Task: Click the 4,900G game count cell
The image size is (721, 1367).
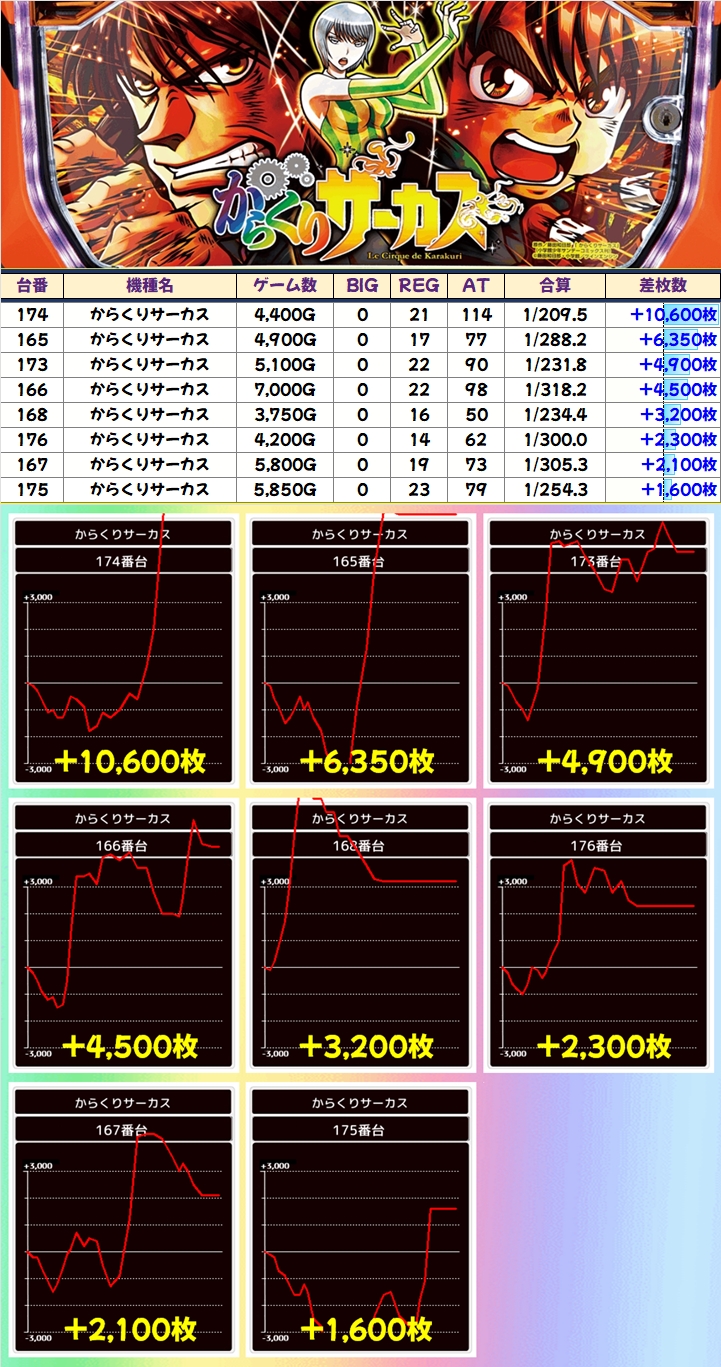Action: pos(286,339)
